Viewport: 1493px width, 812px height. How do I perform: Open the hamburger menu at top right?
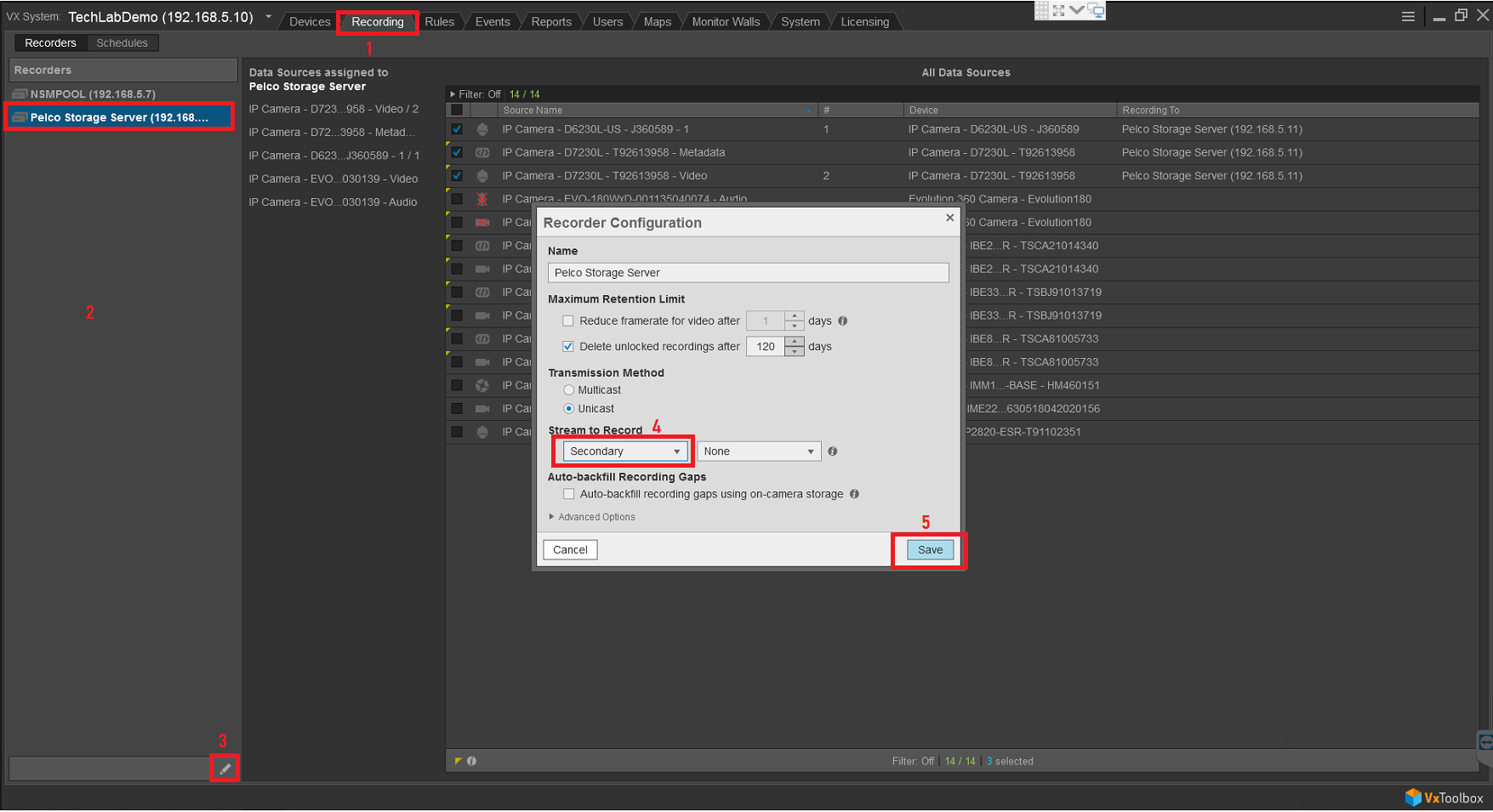[x=1408, y=15]
